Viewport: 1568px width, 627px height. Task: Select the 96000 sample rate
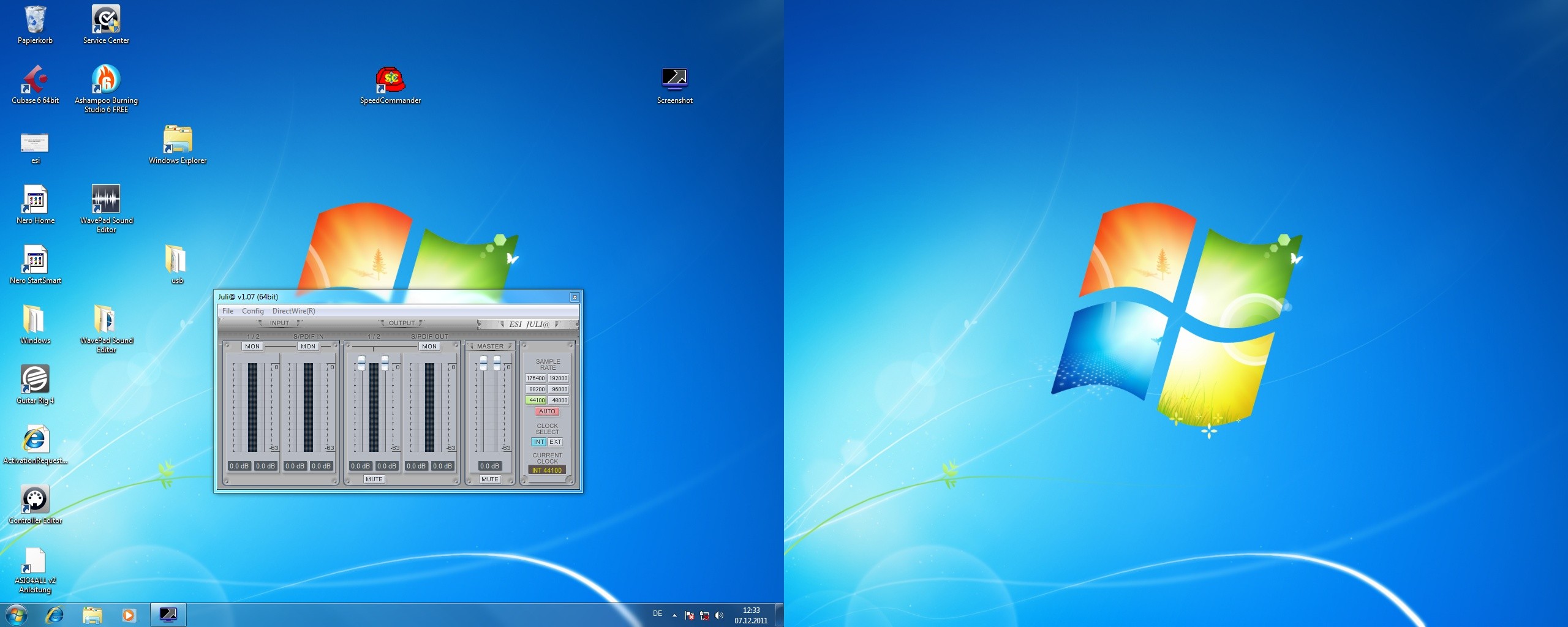click(x=559, y=389)
